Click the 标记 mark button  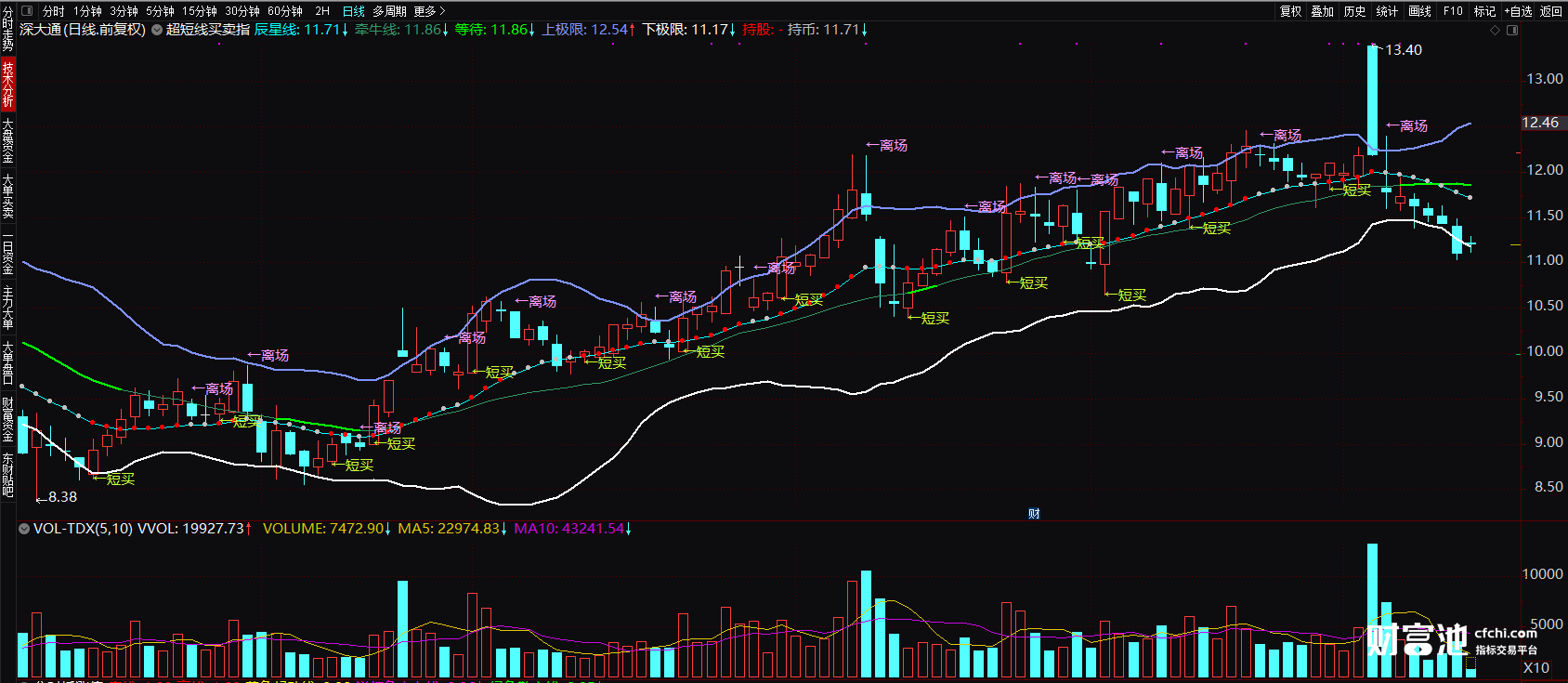pos(1485,11)
